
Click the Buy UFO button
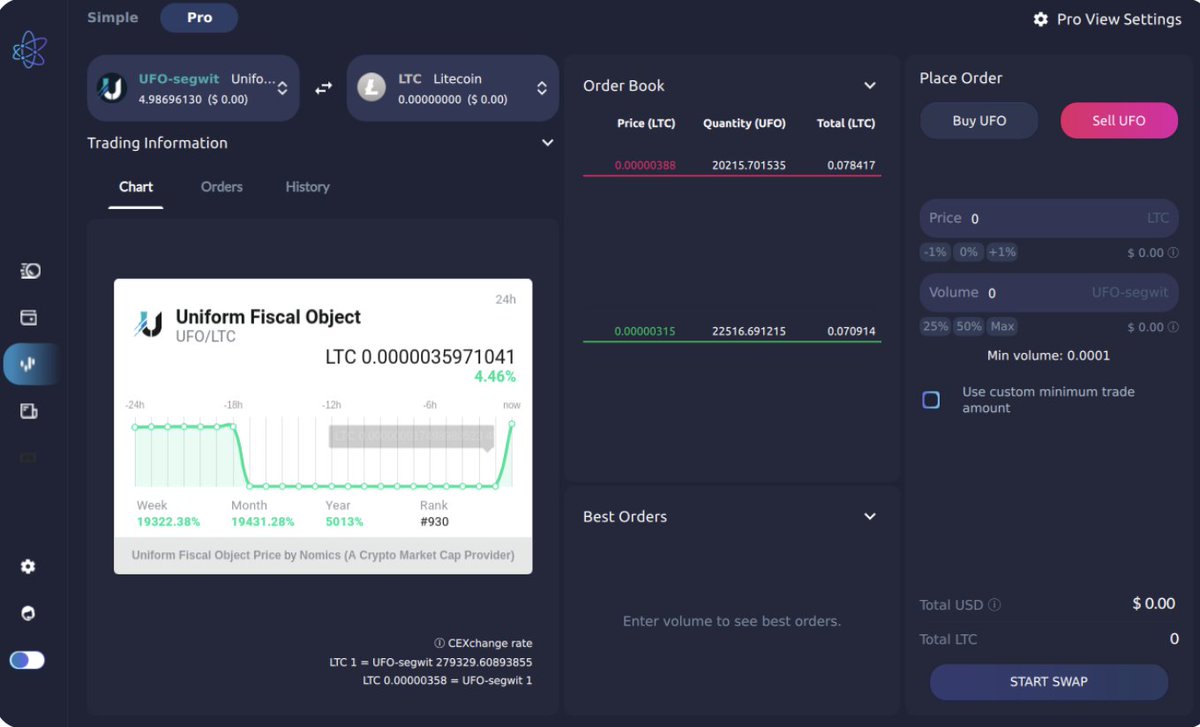pyautogui.click(x=979, y=120)
